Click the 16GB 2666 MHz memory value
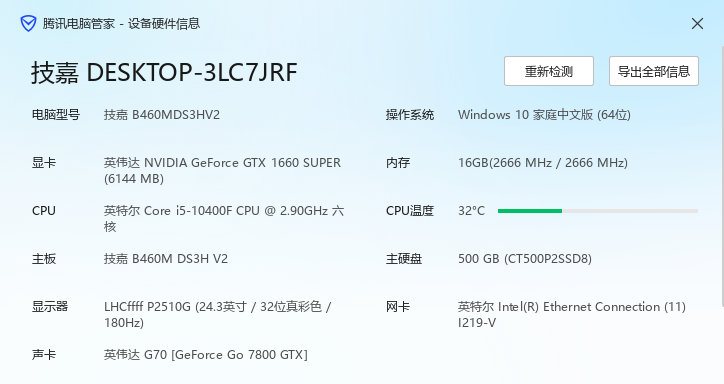 (x=543, y=162)
